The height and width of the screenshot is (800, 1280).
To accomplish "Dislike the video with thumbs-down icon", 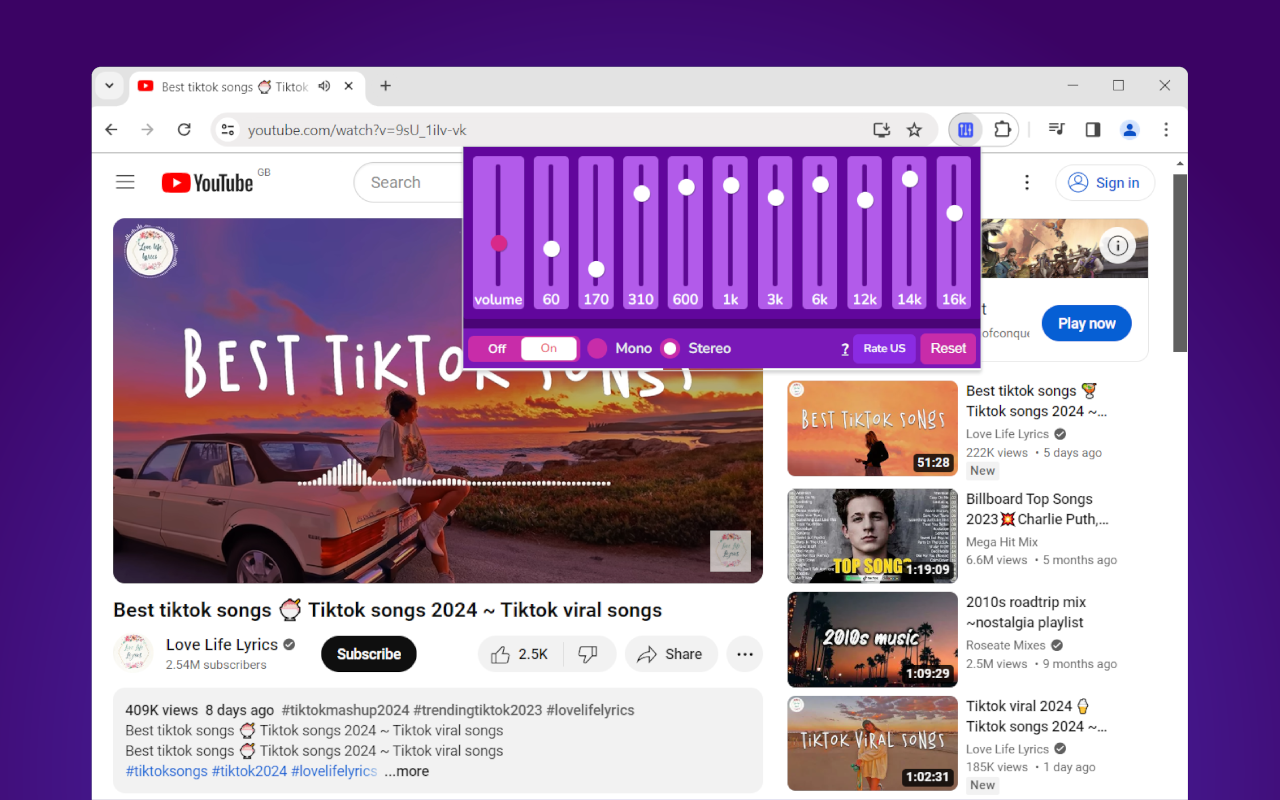I will 588,654.
